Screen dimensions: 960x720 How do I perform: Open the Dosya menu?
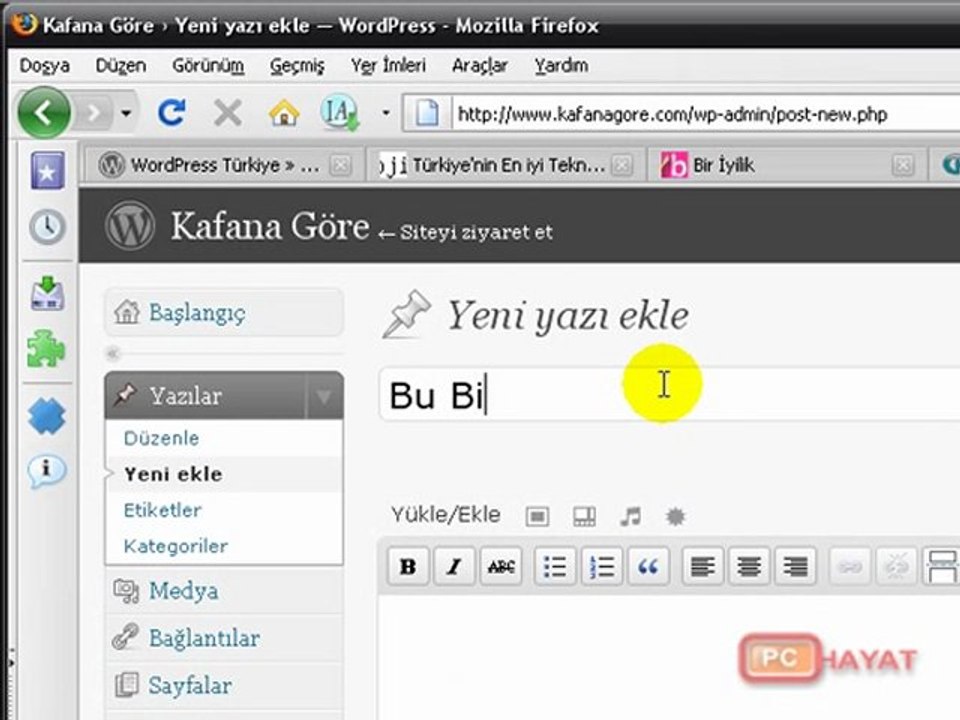(44, 66)
